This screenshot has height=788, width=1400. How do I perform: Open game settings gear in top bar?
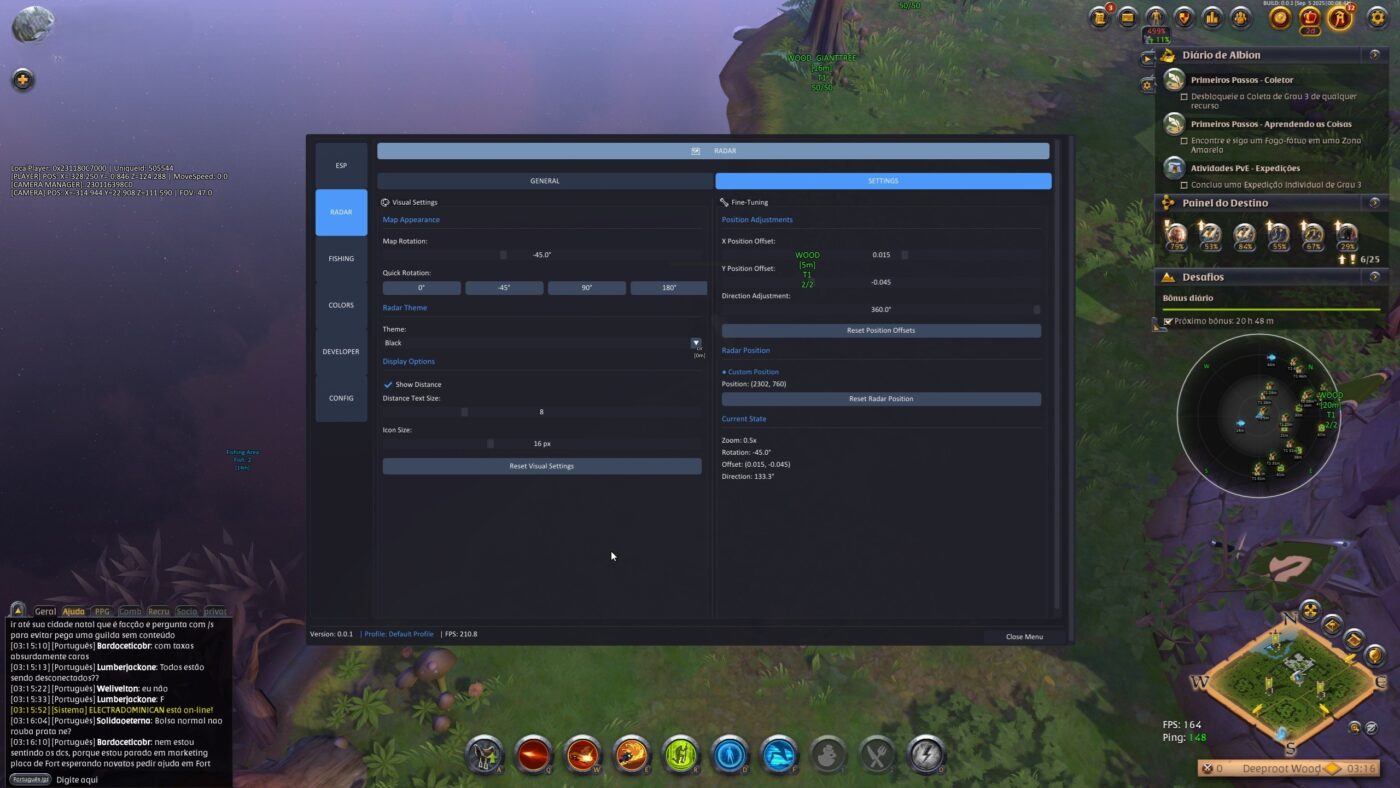1377,17
